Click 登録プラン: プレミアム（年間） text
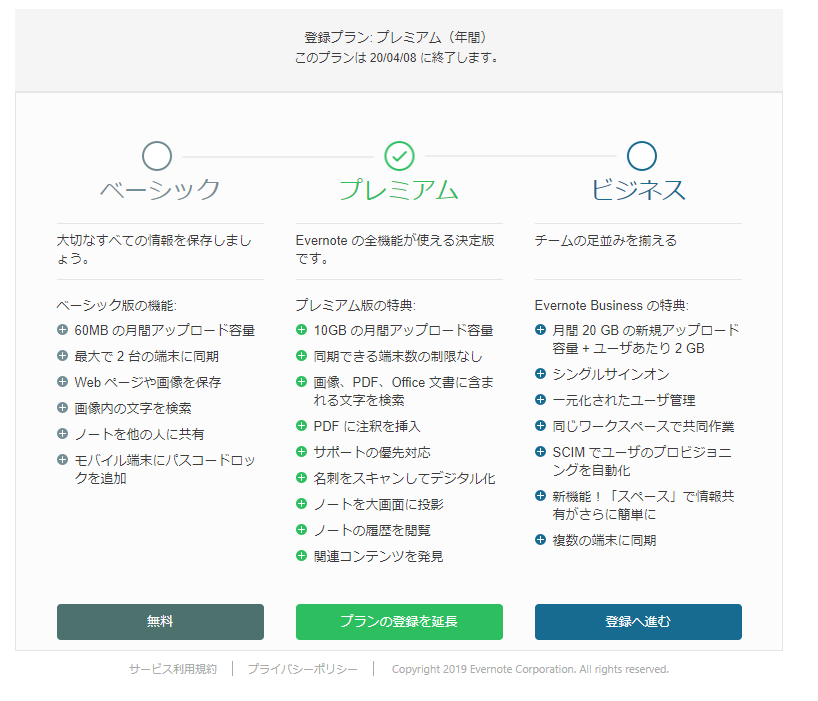818x701 pixels. coord(398,37)
